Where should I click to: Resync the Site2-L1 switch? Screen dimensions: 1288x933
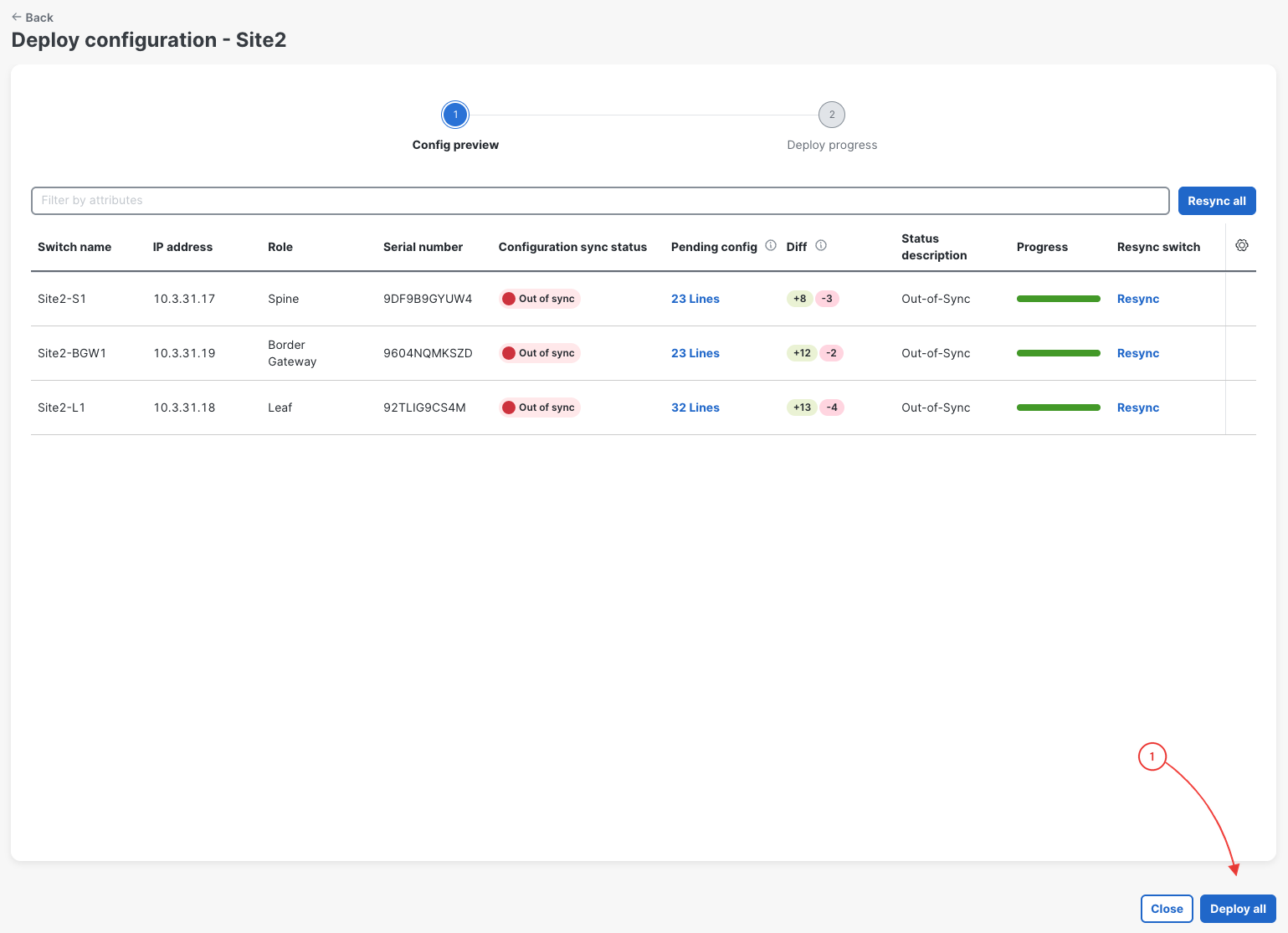(1138, 408)
